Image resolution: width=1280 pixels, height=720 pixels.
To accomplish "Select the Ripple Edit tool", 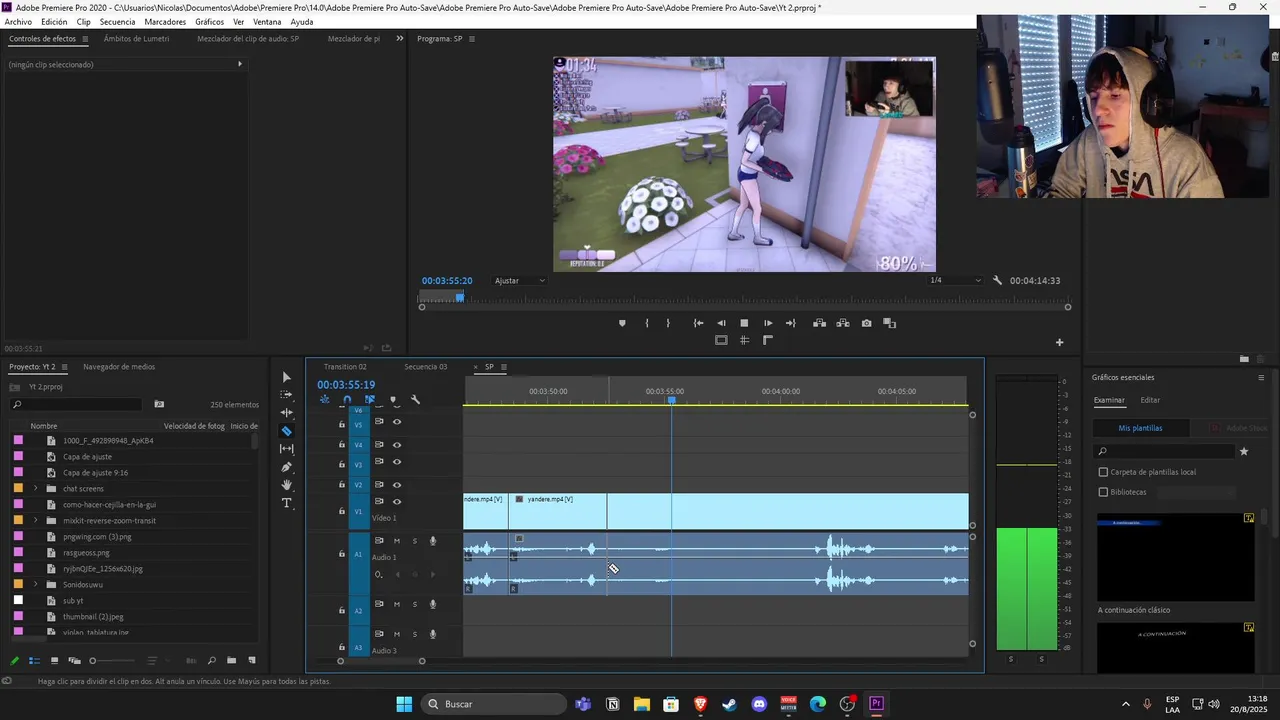I will click(x=287, y=413).
